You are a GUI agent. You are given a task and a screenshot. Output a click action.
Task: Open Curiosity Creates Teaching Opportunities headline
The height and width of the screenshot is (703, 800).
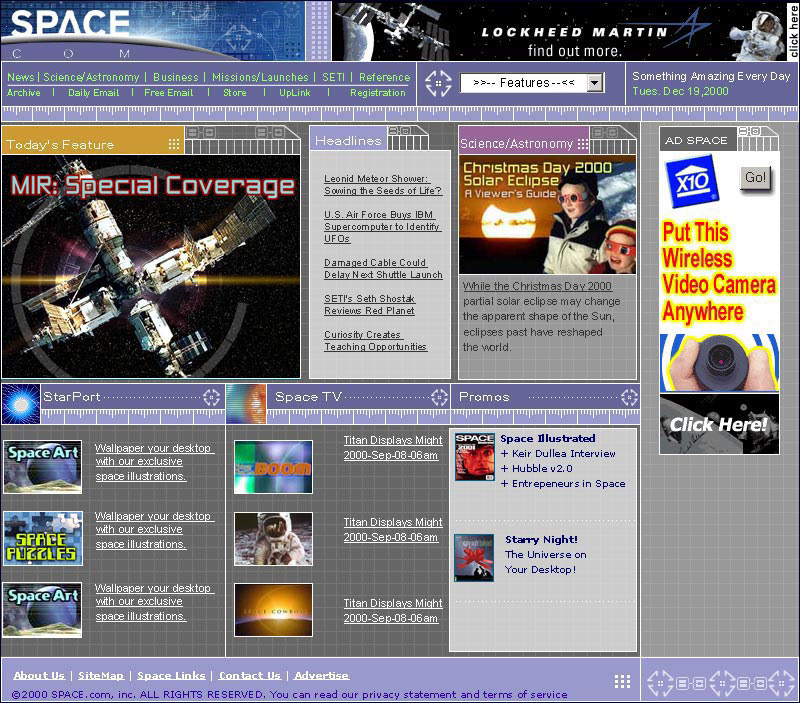click(375, 341)
